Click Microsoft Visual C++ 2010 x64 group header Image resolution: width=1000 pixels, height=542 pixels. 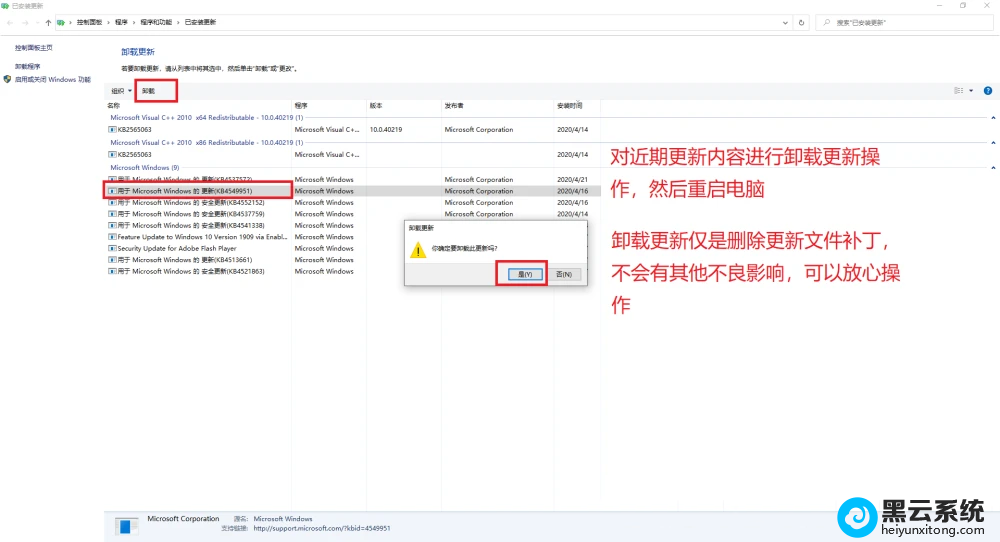207,118
